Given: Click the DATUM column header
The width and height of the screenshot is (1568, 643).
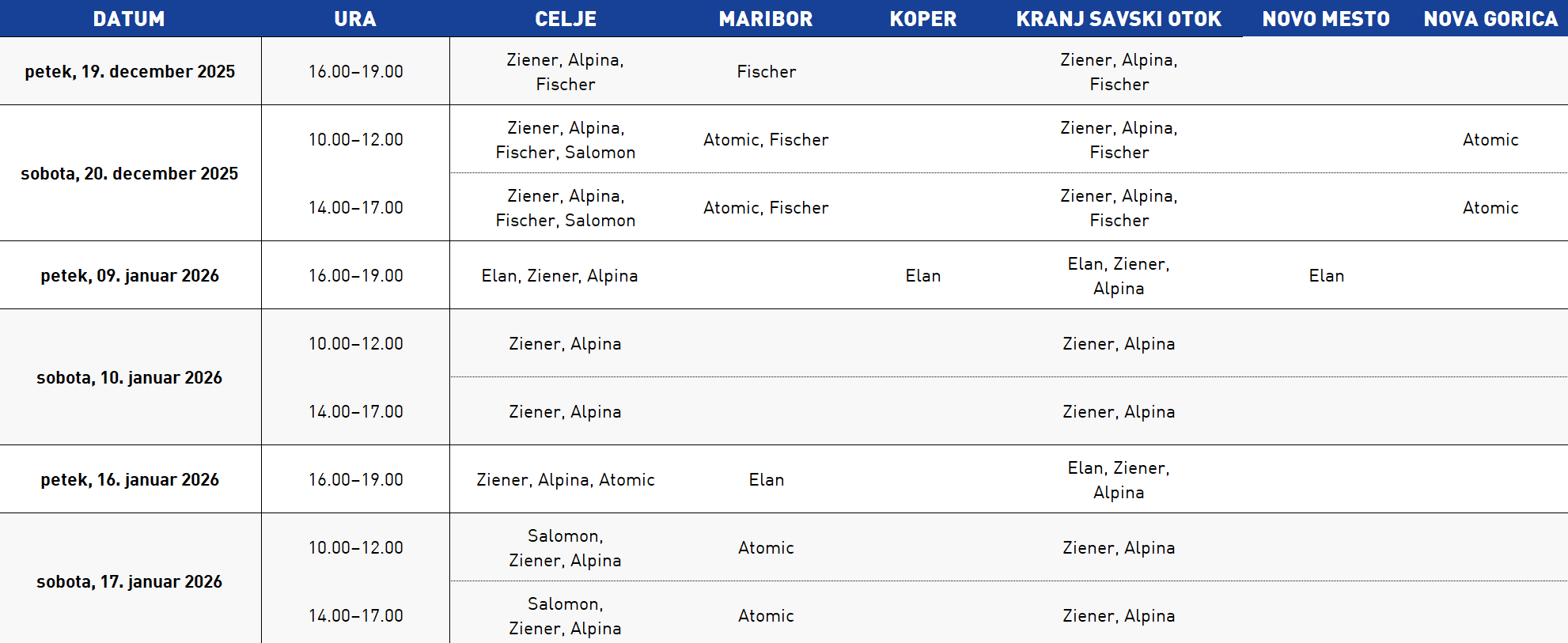Looking at the screenshot, I should (x=129, y=19).
